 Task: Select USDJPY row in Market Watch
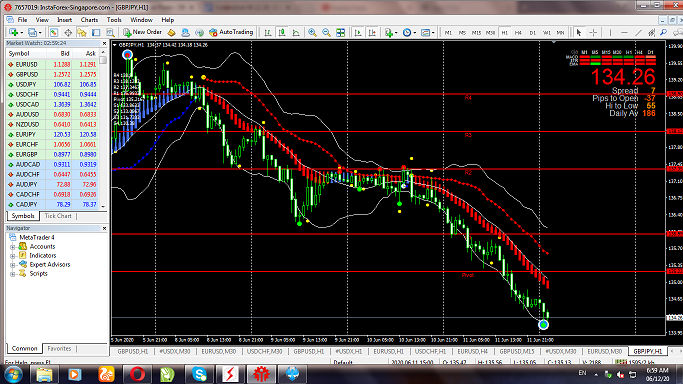pos(53,84)
